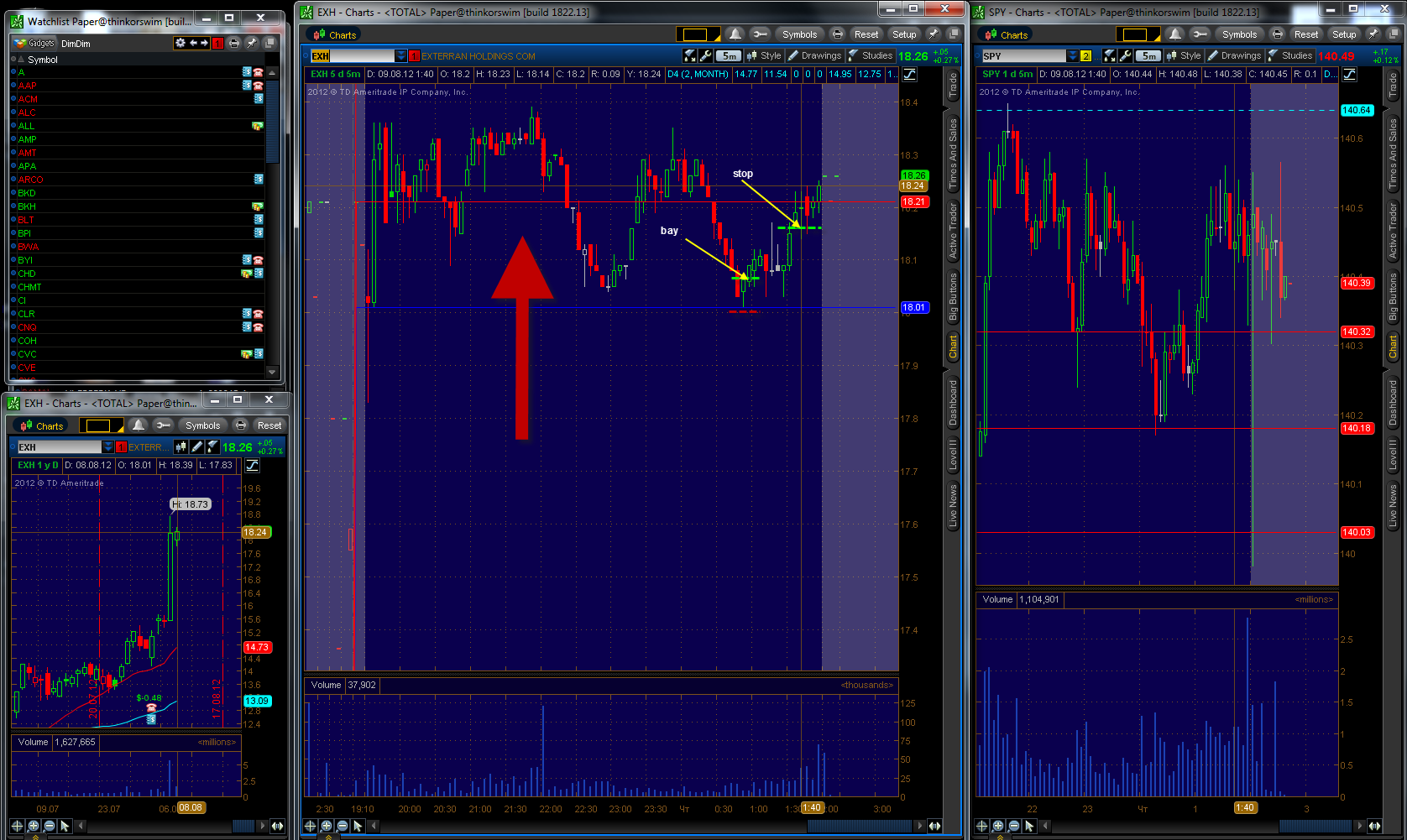Open alerts bell in SPY chart window
The image size is (1407, 840).
[x=1175, y=34]
